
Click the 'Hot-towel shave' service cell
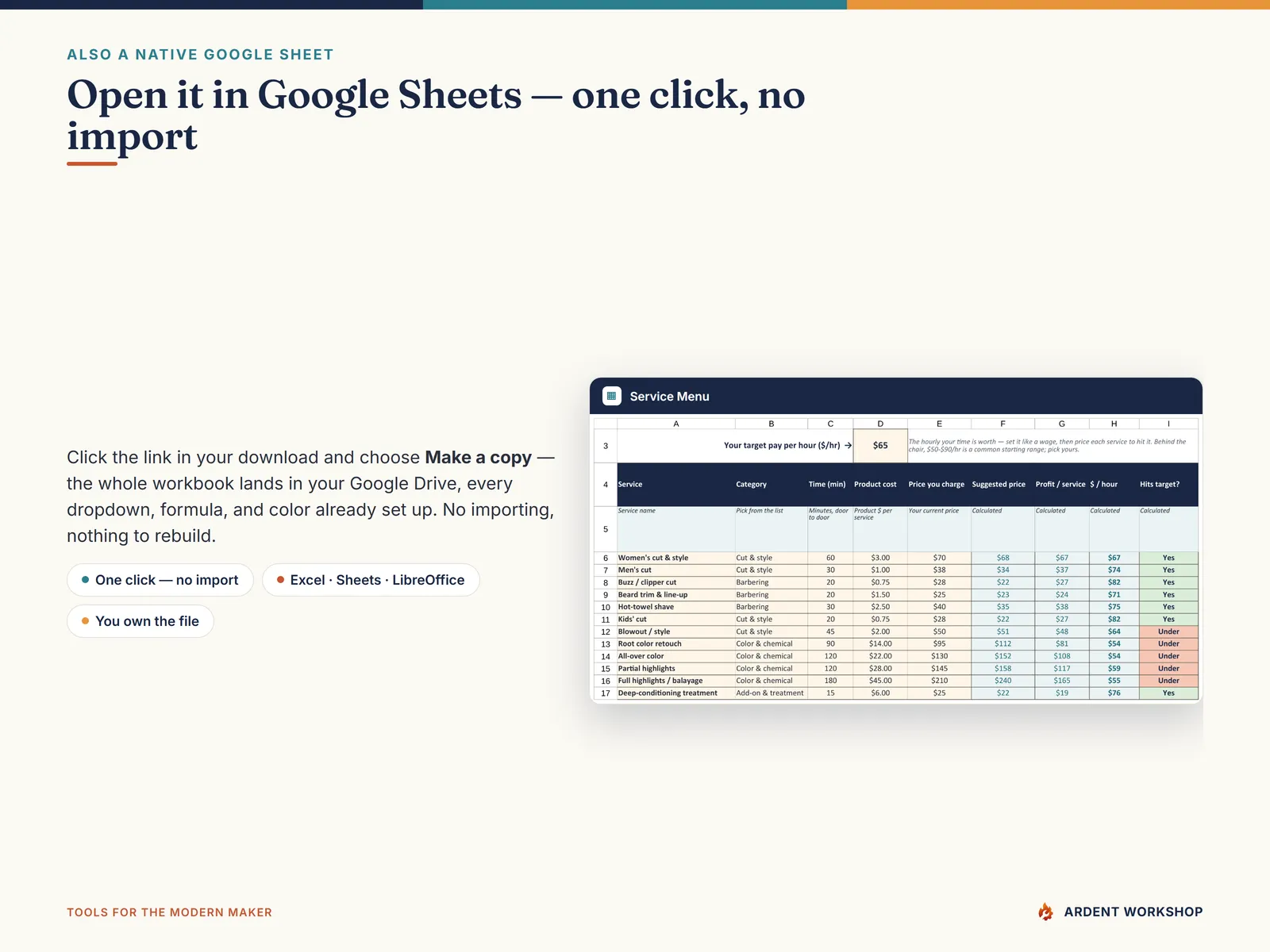pos(676,607)
